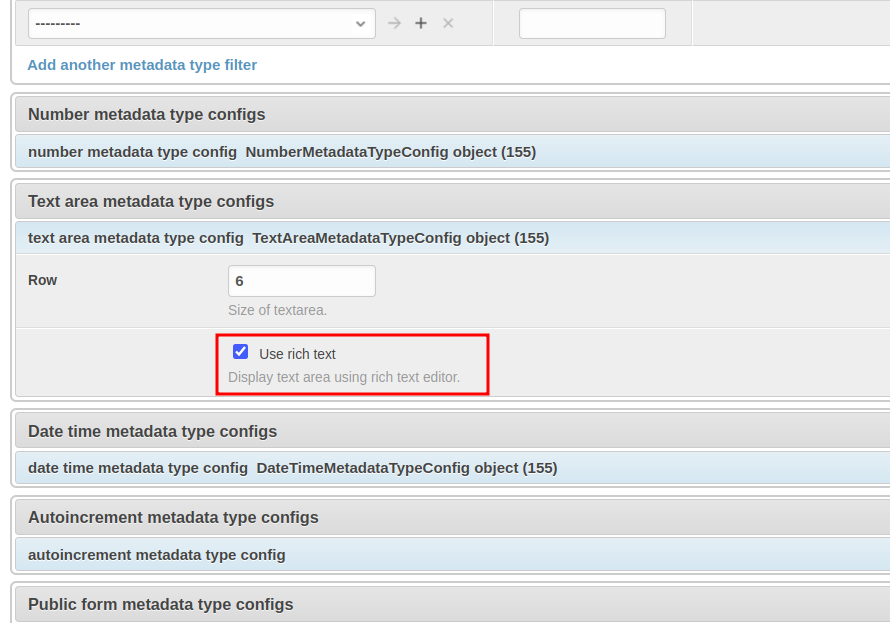The image size is (890, 623).
Task: Click the empty text field beside the filter dropdown
Action: pyautogui.click(x=592, y=24)
